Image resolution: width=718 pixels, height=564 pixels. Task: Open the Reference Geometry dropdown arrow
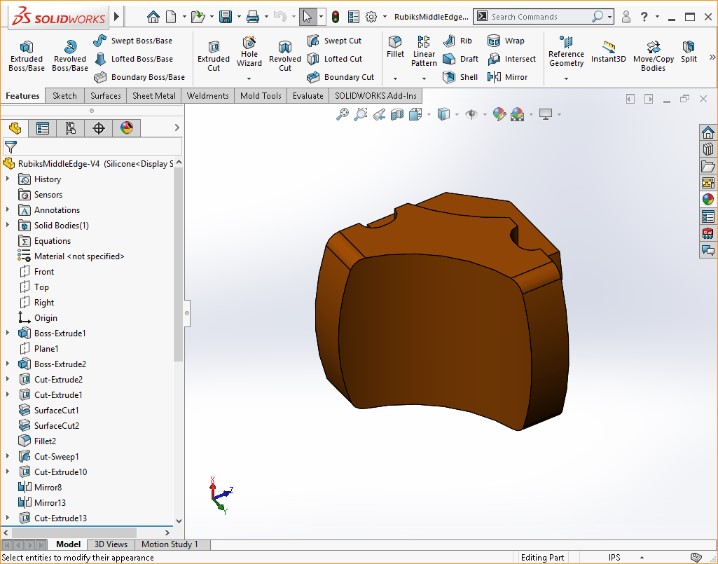pos(566,79)
